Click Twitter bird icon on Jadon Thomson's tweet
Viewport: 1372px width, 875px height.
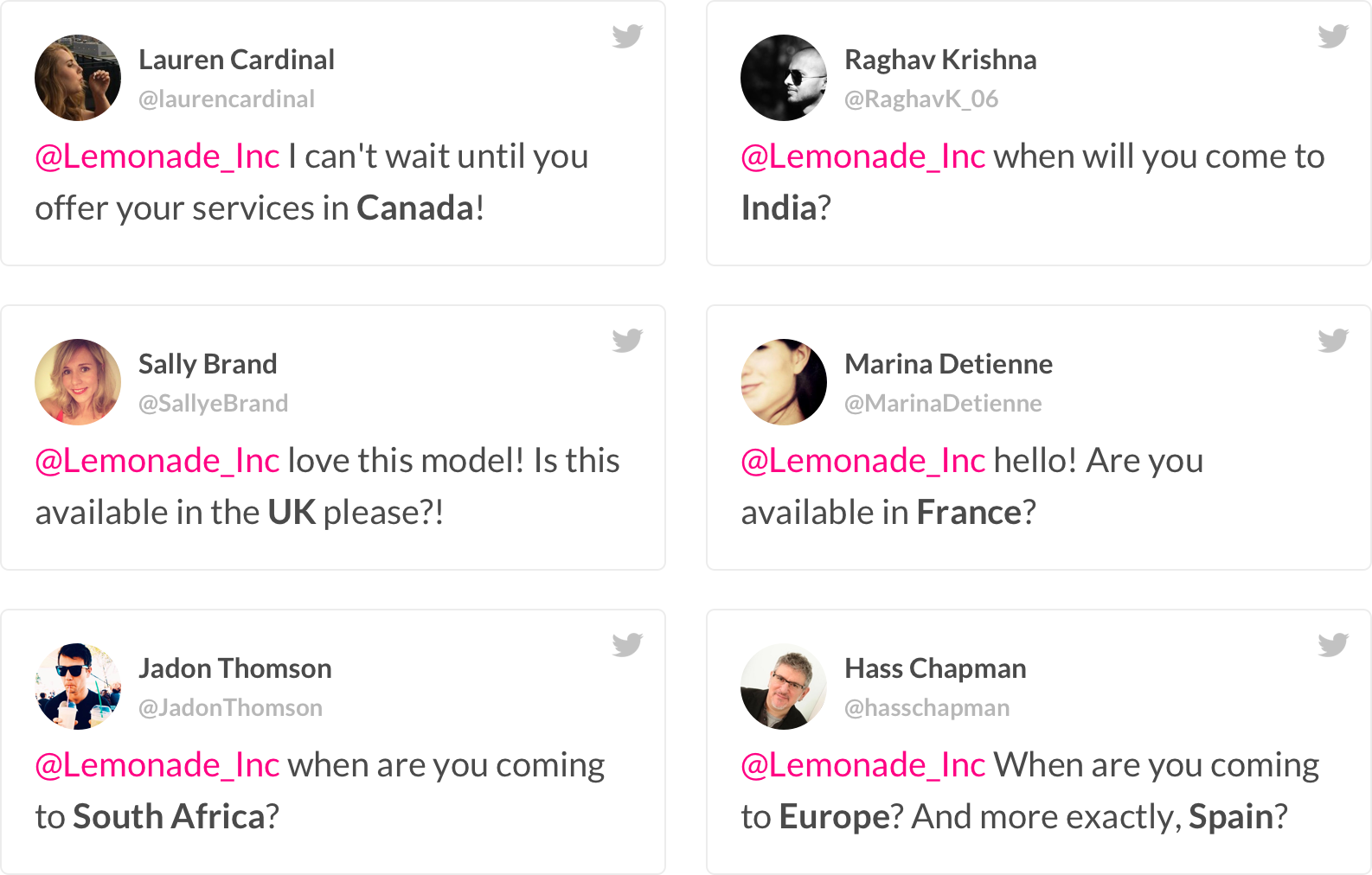pos(627,645)
